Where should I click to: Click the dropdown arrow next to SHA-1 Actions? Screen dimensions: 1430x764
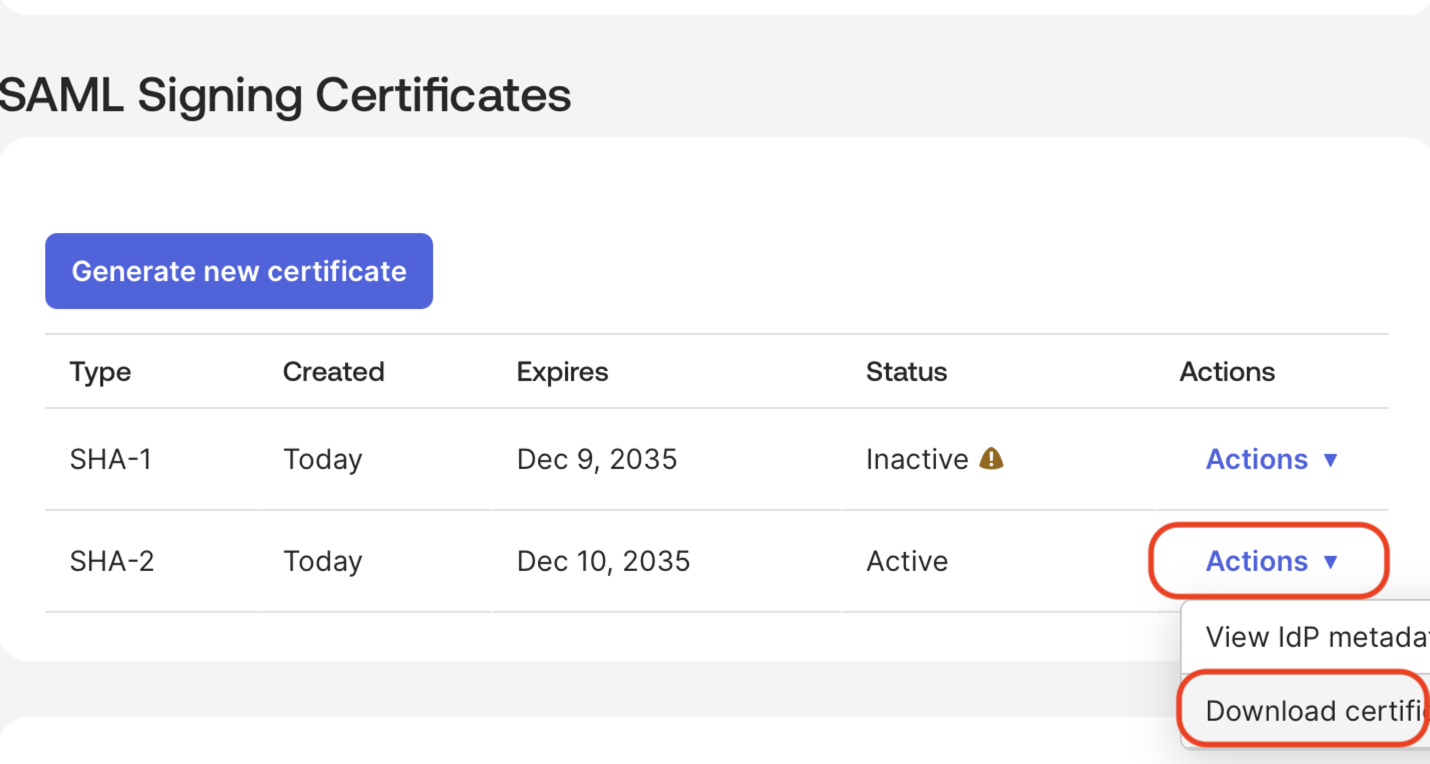pyautogui.click(x=1331, y=460)
